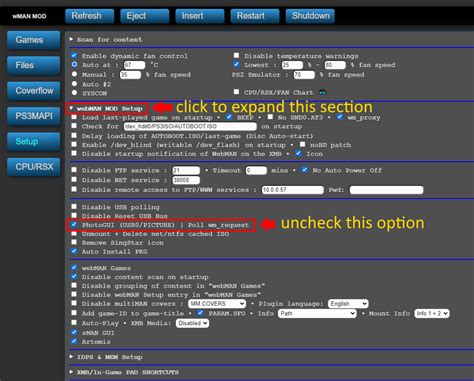Toggle No Auto Power Off checkbox
Image resolution: width=474 pixels, height=381 pixels.
pyautogui.click(x=304, y=170)
